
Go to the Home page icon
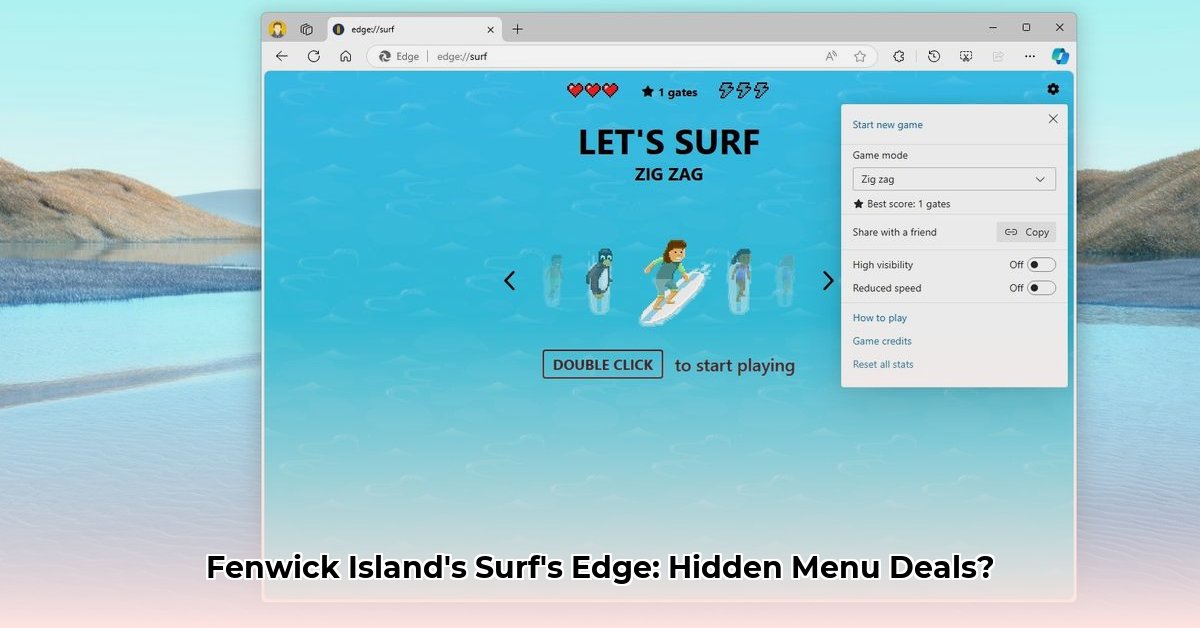[x=346, y=56]
